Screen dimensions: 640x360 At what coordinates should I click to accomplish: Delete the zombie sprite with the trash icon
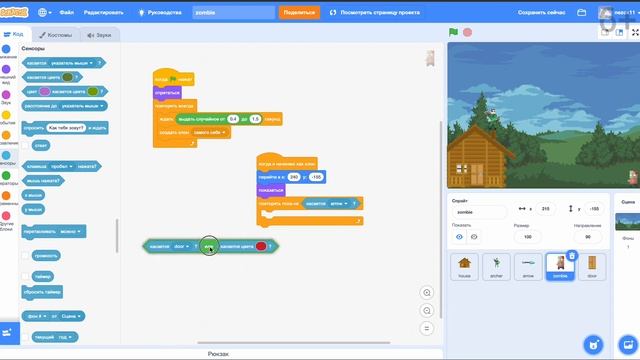tap(572, 256)
